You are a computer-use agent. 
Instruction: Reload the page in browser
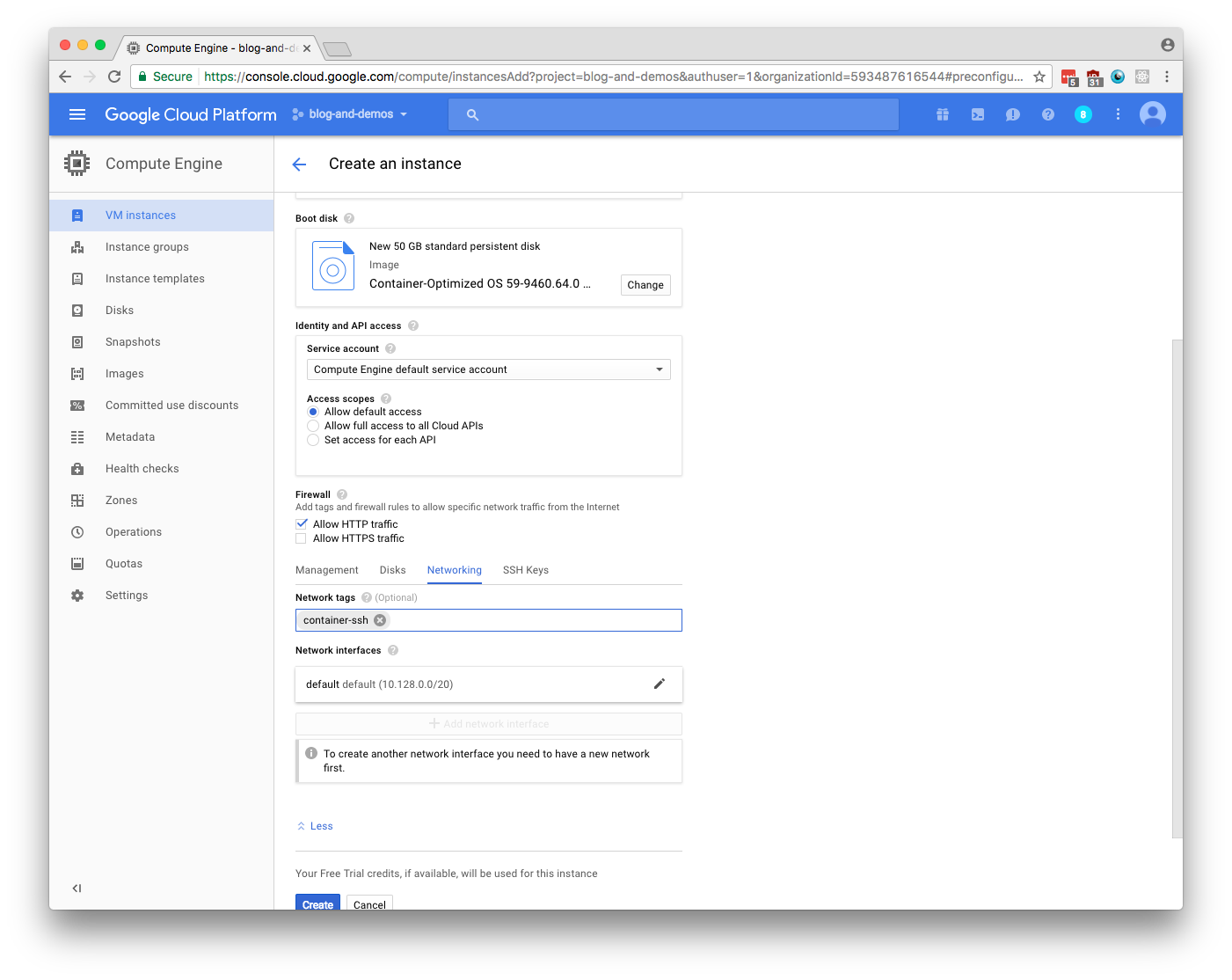tap(114, 77)
